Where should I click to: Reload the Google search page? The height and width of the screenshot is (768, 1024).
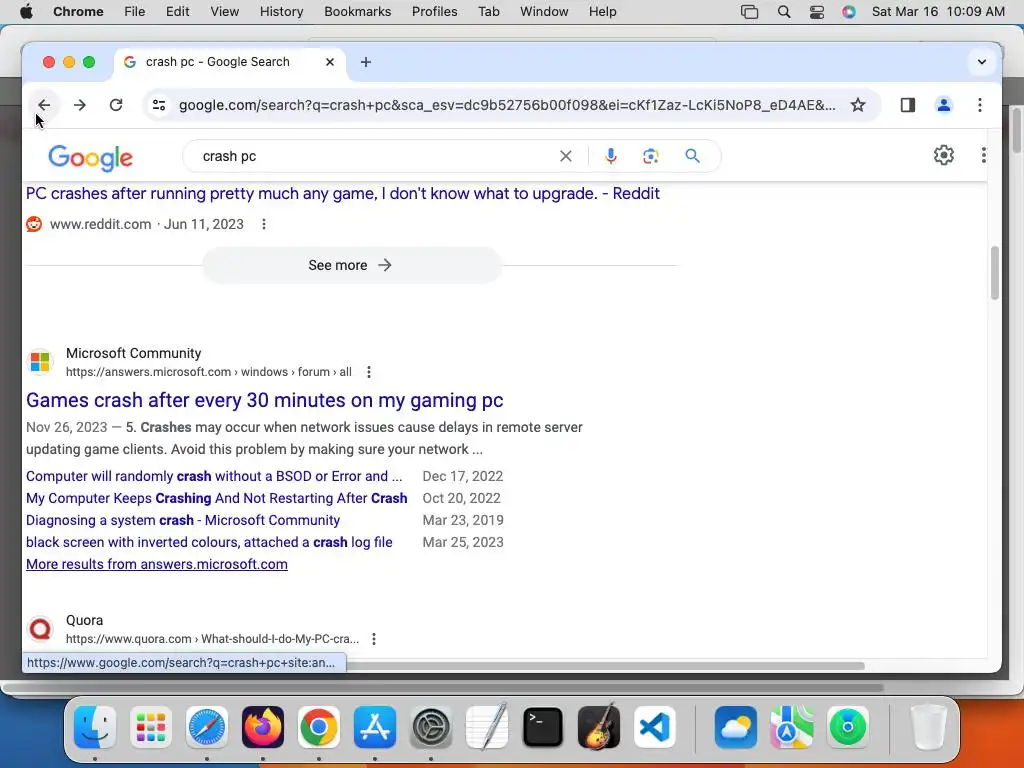point(116,105)
